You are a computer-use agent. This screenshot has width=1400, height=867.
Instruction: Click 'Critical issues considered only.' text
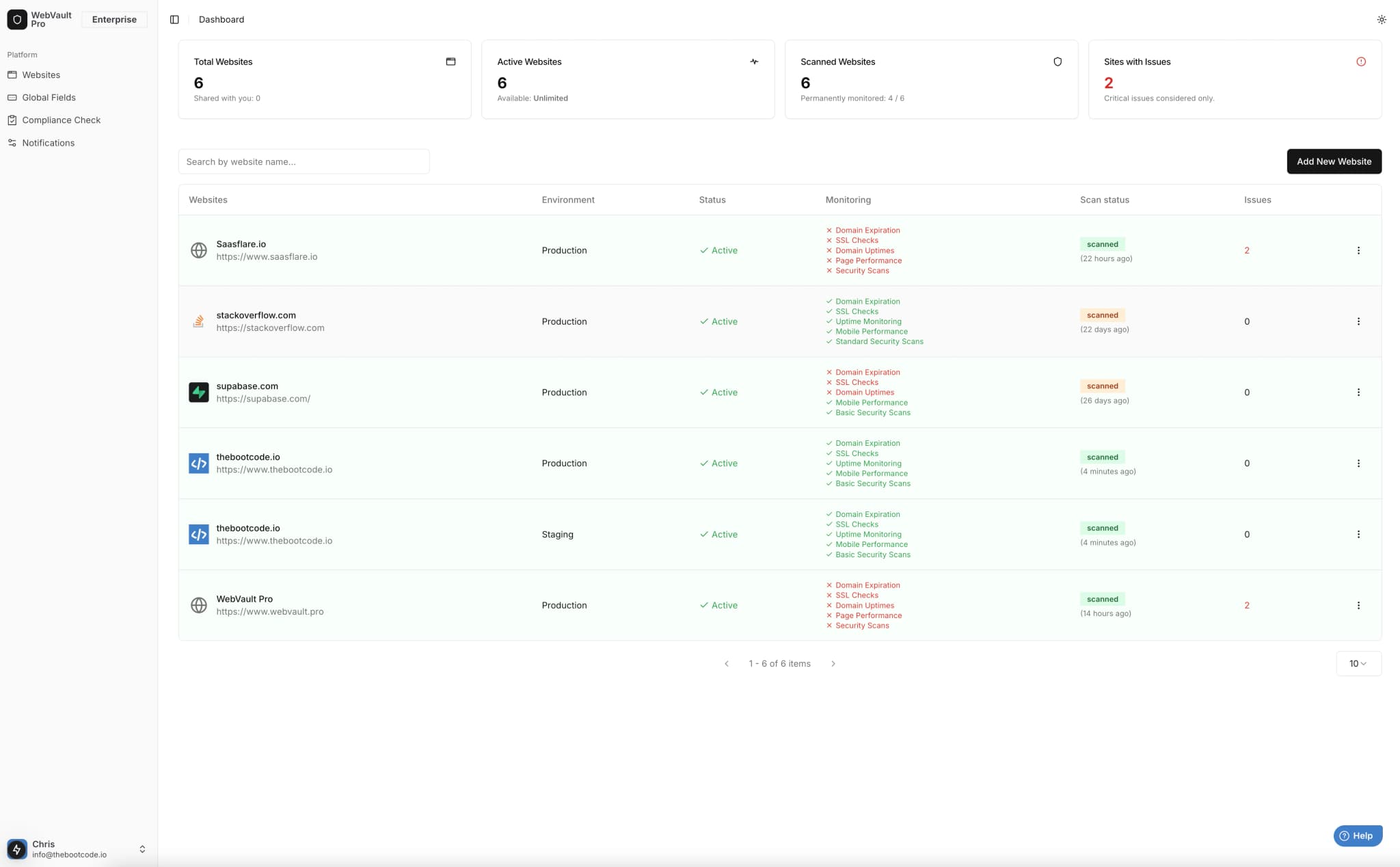coord(1159,98)
